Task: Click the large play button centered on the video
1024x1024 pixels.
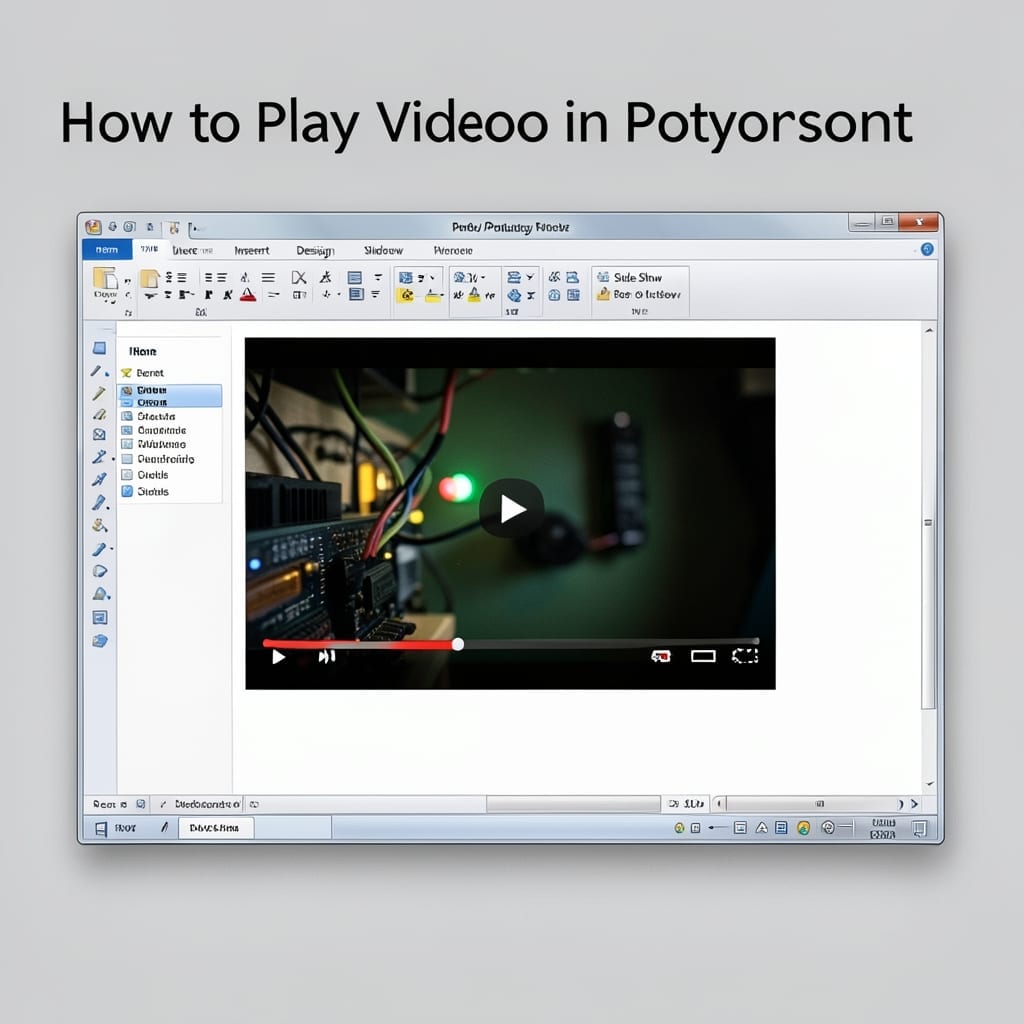Action: [511, 508]
